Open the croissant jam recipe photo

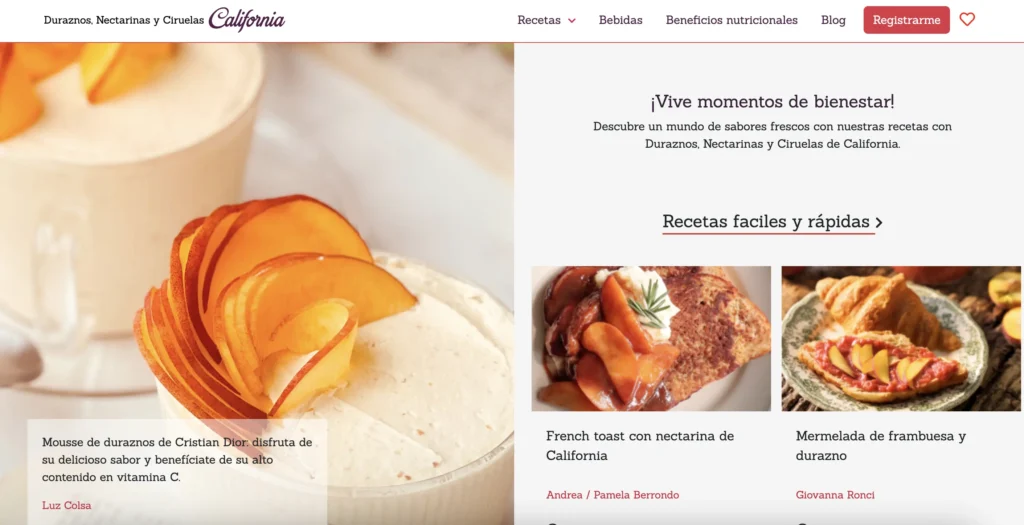pyautogui.click(x=901, y=338)
